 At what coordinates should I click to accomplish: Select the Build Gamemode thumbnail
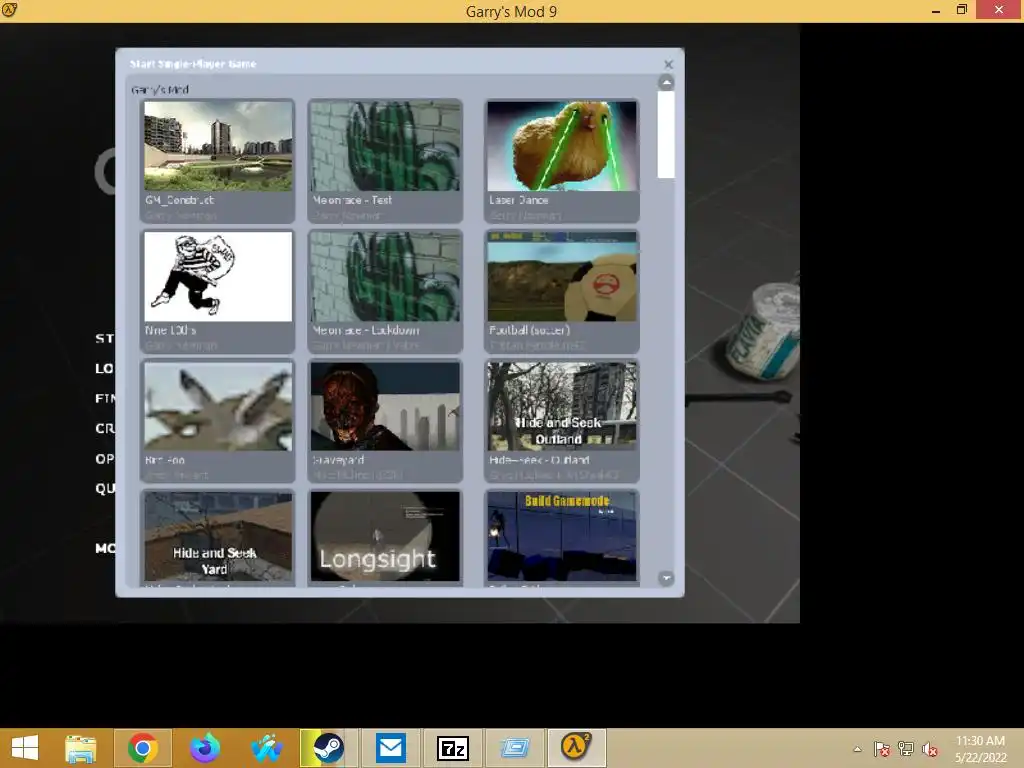point(562,536)
